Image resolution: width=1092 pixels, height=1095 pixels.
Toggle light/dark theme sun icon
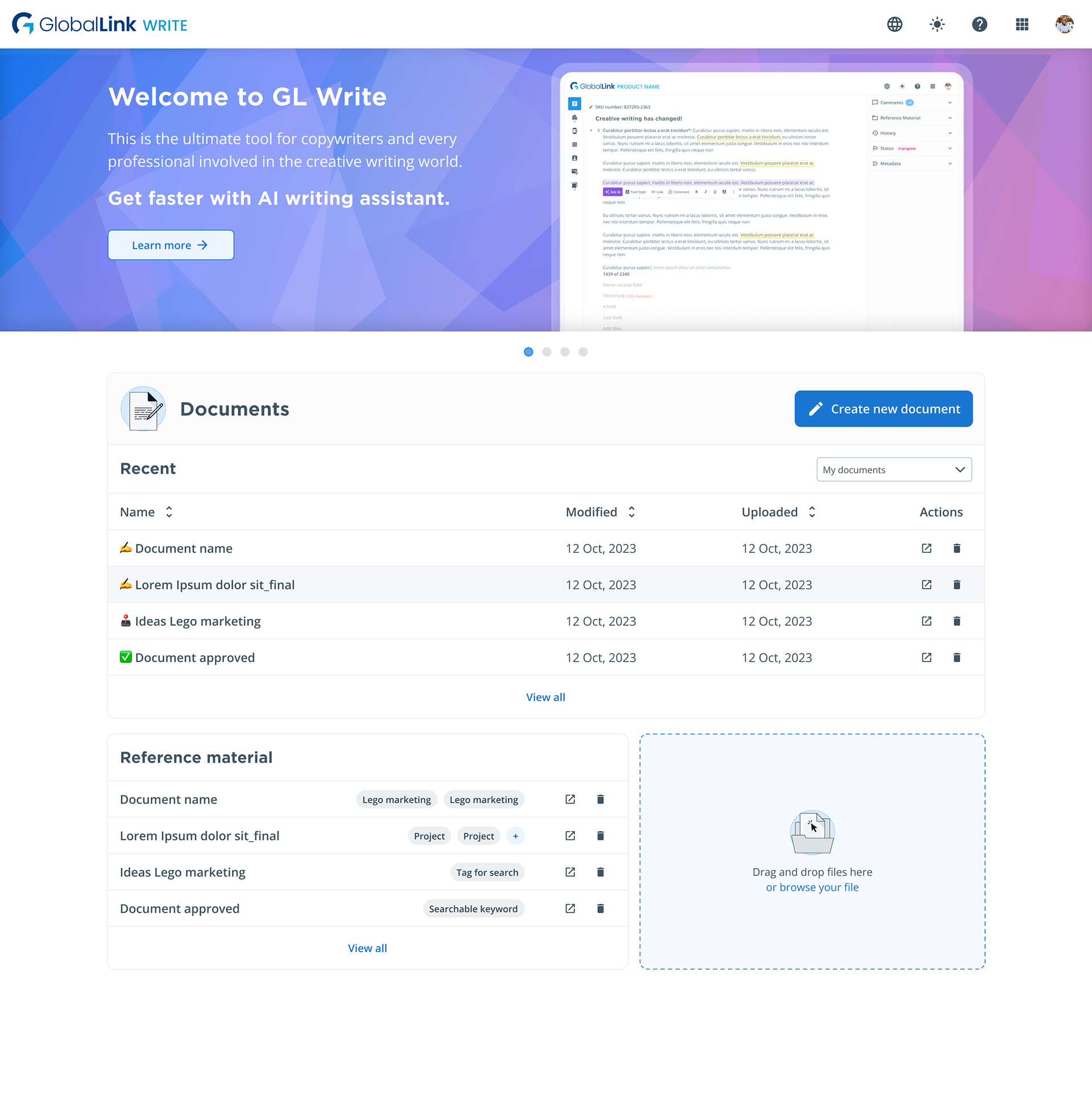click(x=937, y=24)
